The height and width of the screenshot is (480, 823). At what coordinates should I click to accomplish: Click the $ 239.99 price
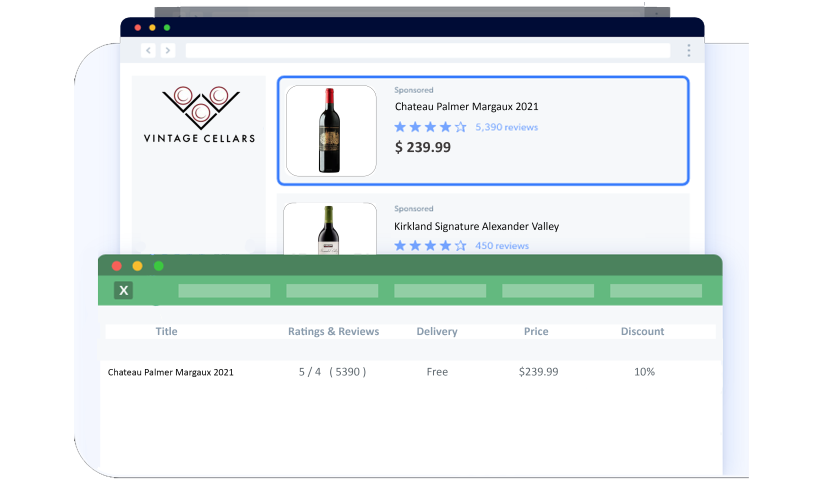click(423, 147)
